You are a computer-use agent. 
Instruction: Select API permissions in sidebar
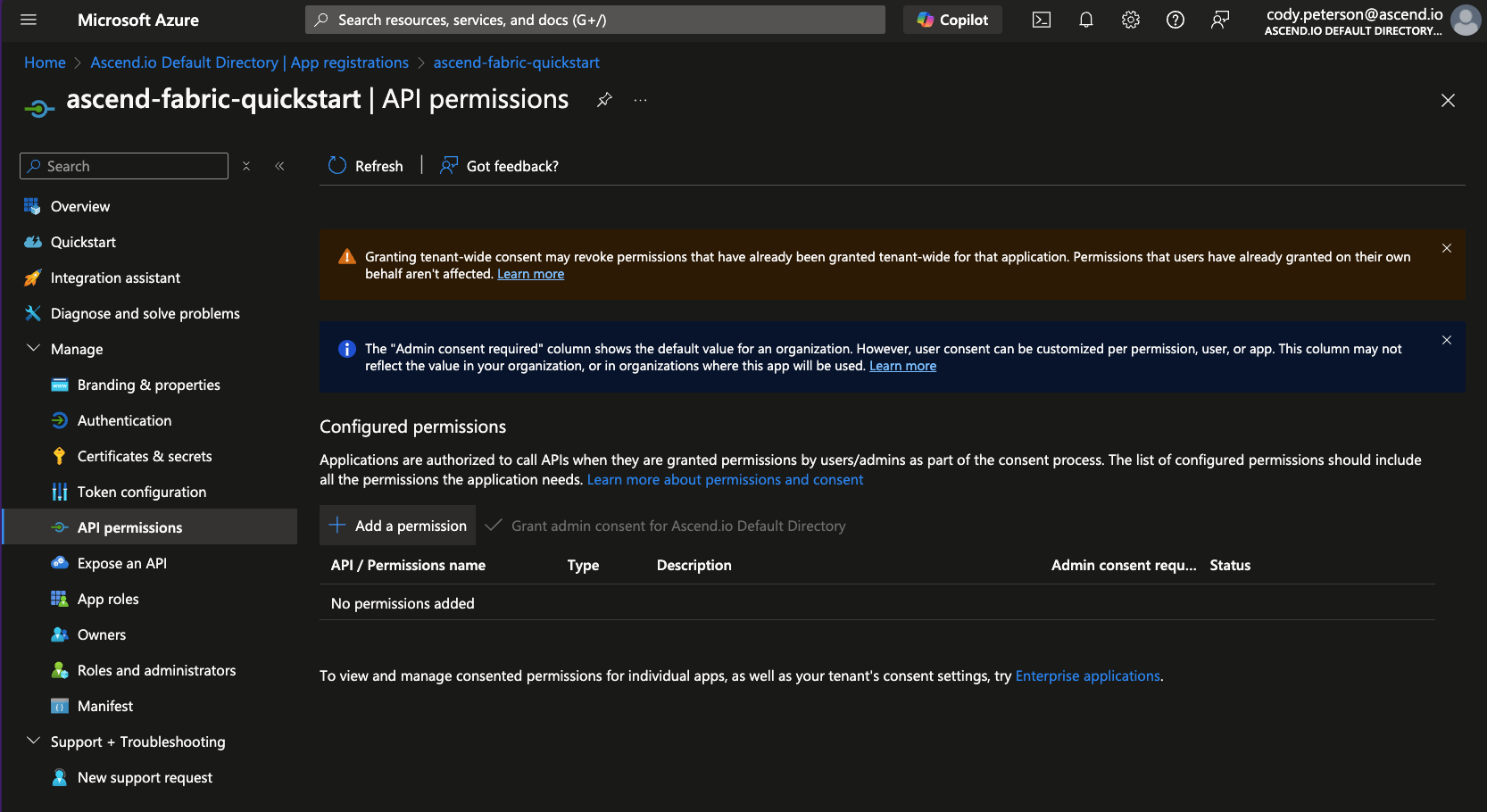click(150, 527)
